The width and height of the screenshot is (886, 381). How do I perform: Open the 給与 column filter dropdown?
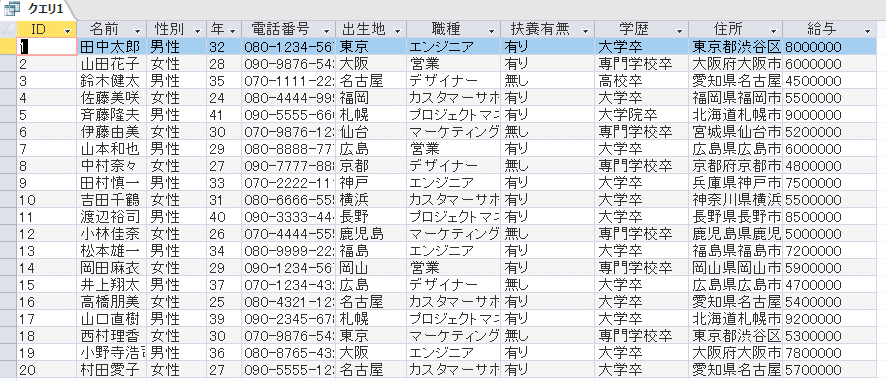868,30
